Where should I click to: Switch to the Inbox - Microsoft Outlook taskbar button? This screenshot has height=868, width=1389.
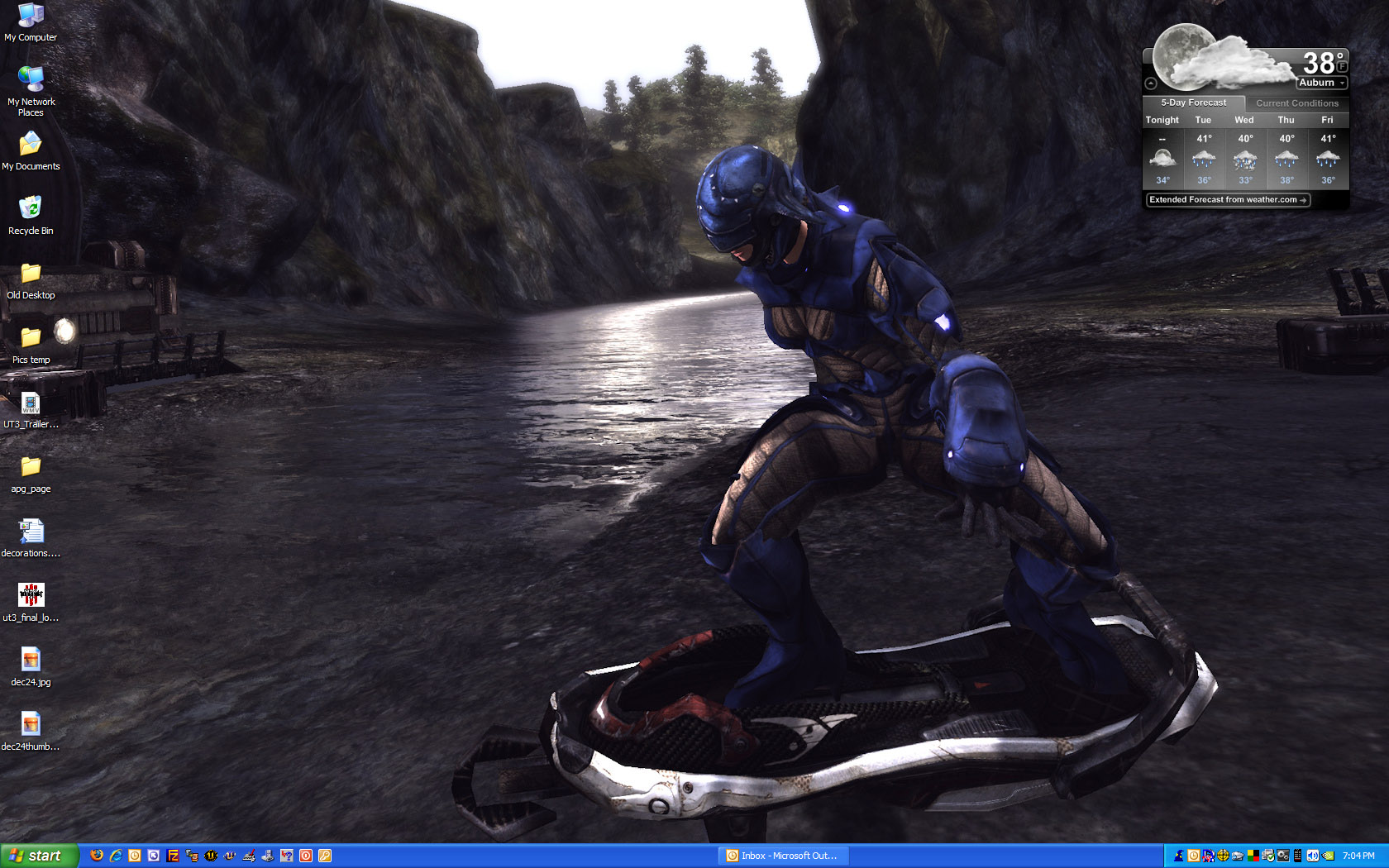tap(784, 856)
